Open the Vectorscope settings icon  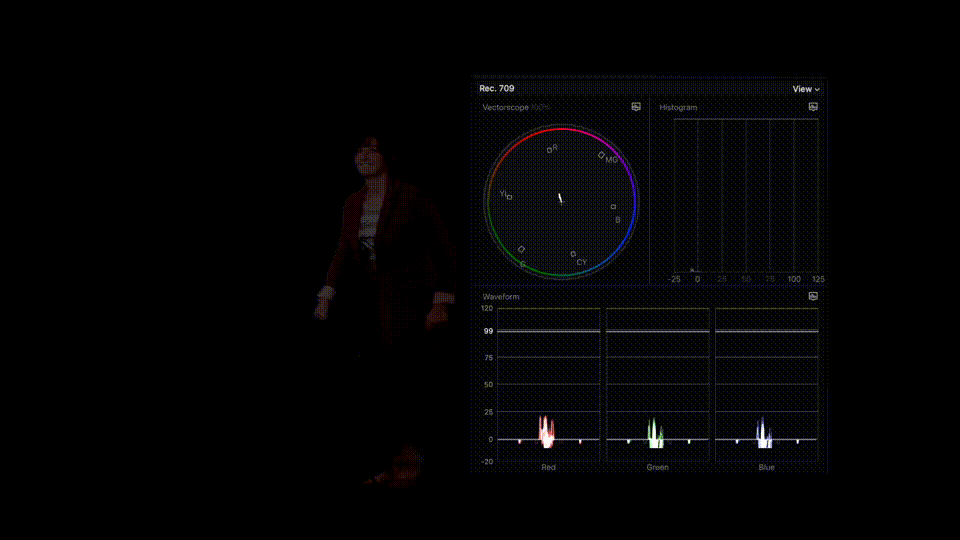[636, 106]
